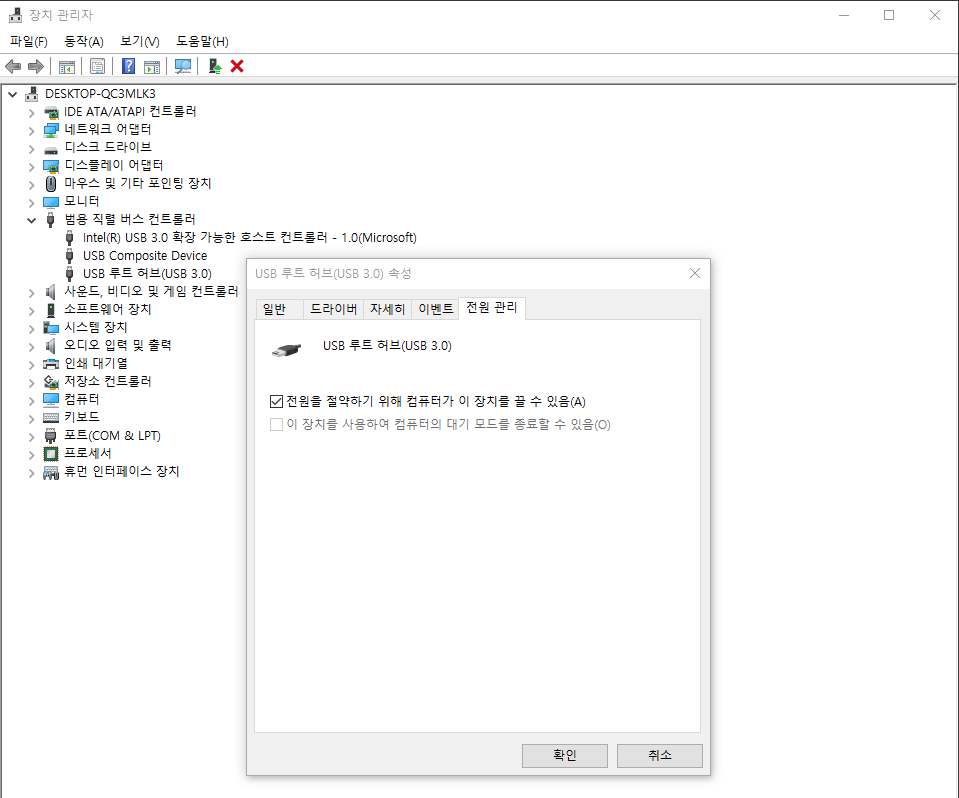Select the 전원 관리 tab

click(492, 308)
